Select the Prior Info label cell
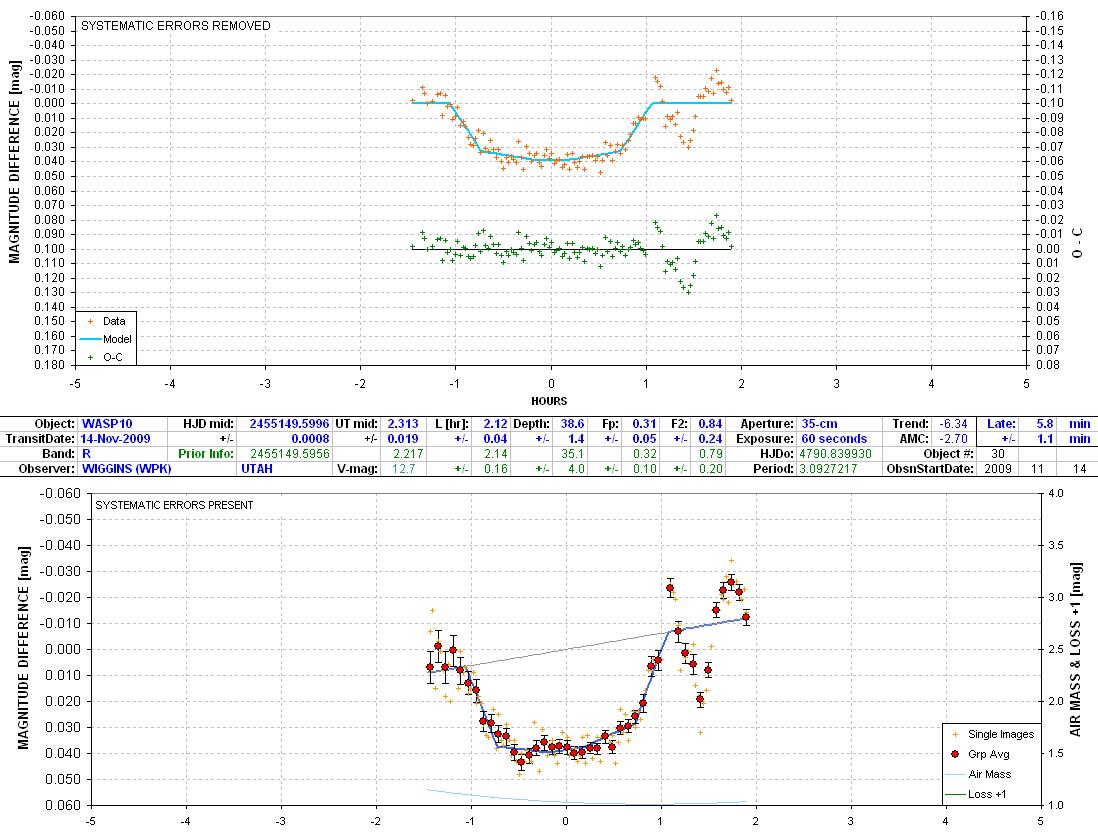Viewport: 1098px width, 832px height. point(206,453)
